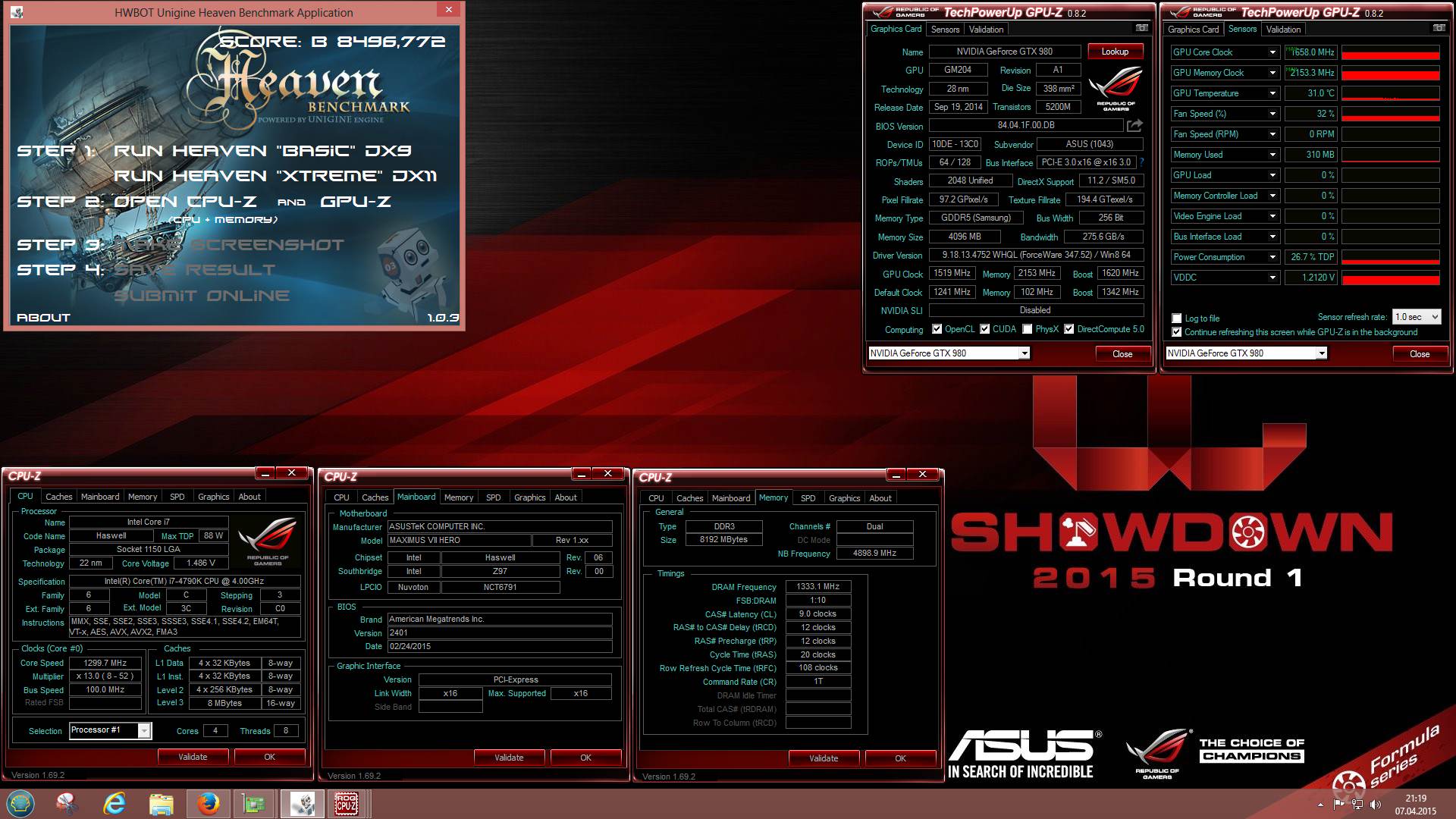Open the GPU Temperature sensor dropdown
1456x819 pixels.
point(1272,93)
